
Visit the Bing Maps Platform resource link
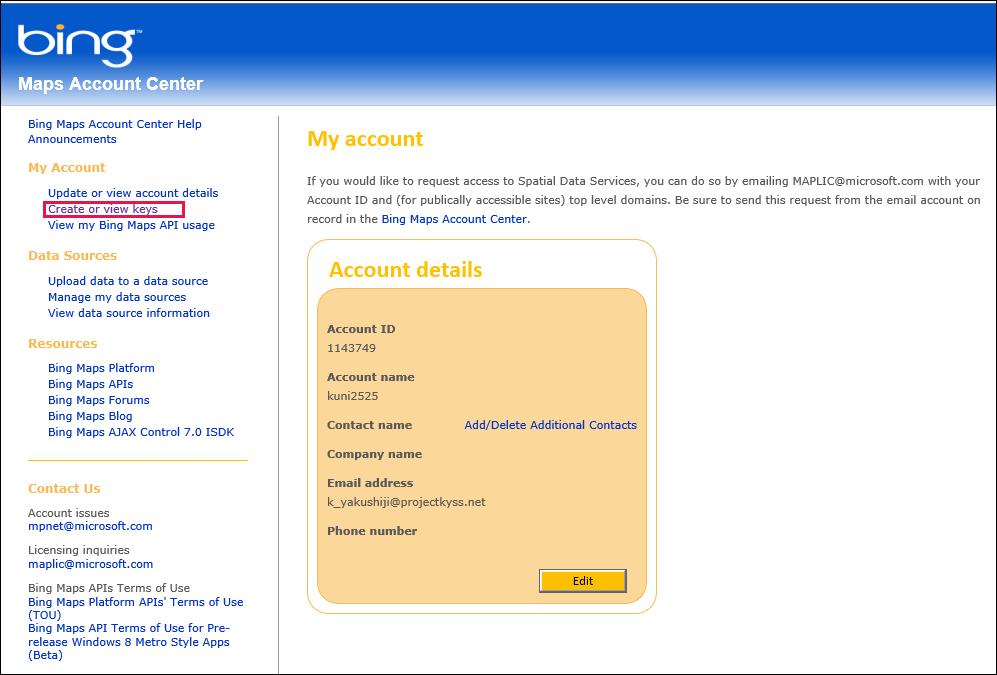pyautogui.click(x=101, y=368)
